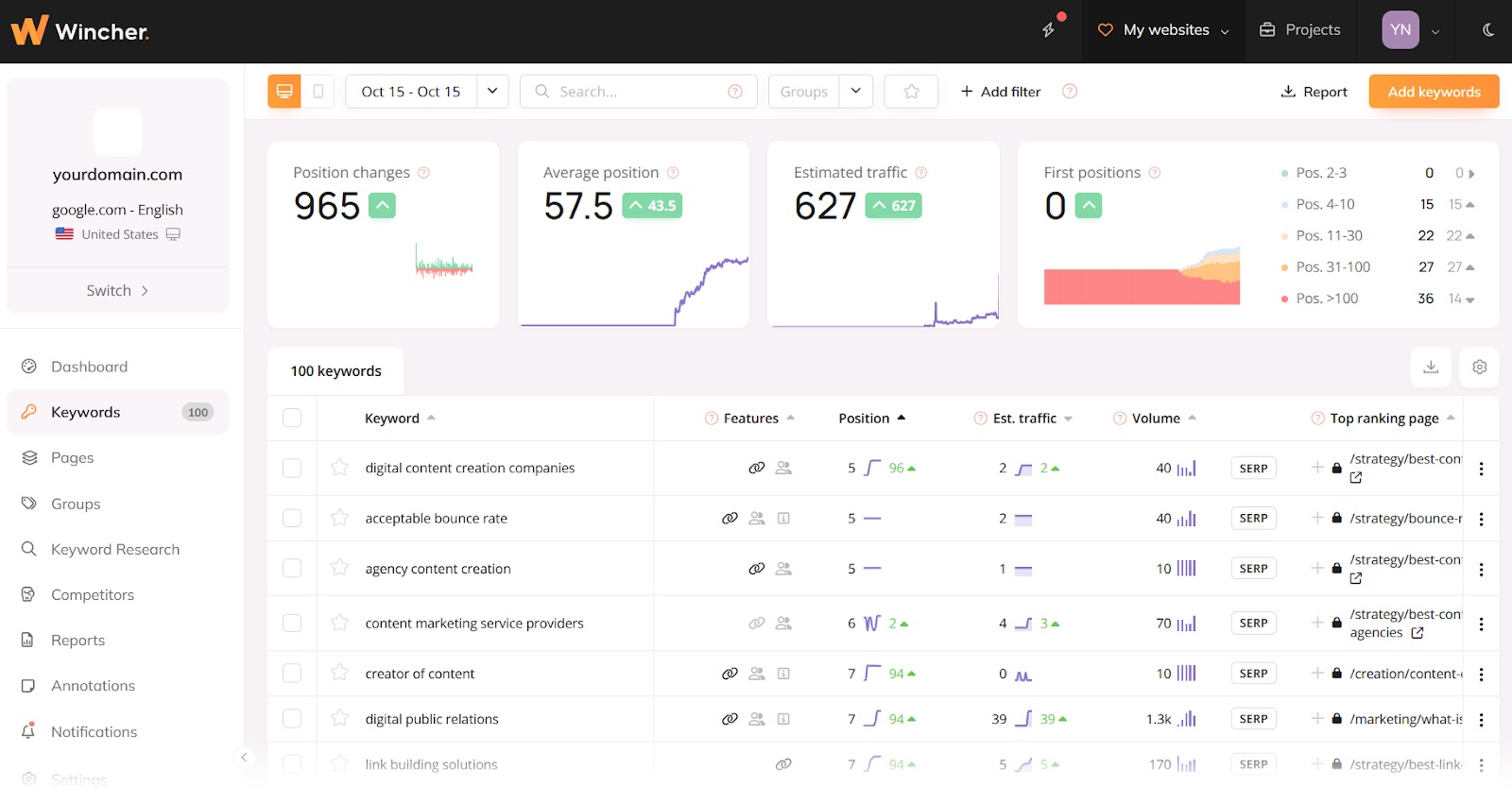Star the acceptable bounce rate keyword
The image size is (1512, 804).
pyautogui.click(x=339, y=518)
